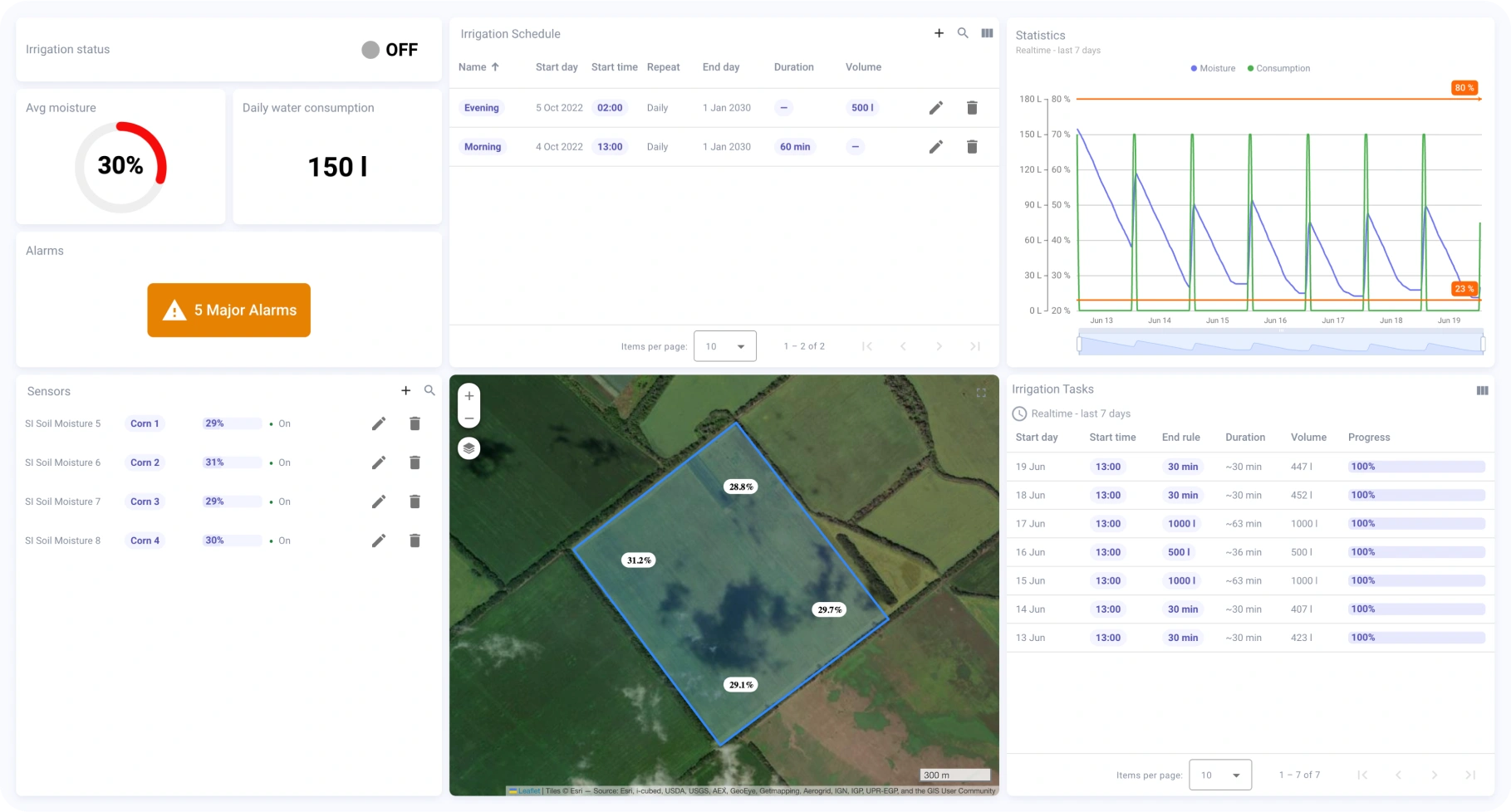This screenshot has height=812, width=1511.
Task: Open Irrigation Tasks items per page dropdown
Action: (1219, 775)
